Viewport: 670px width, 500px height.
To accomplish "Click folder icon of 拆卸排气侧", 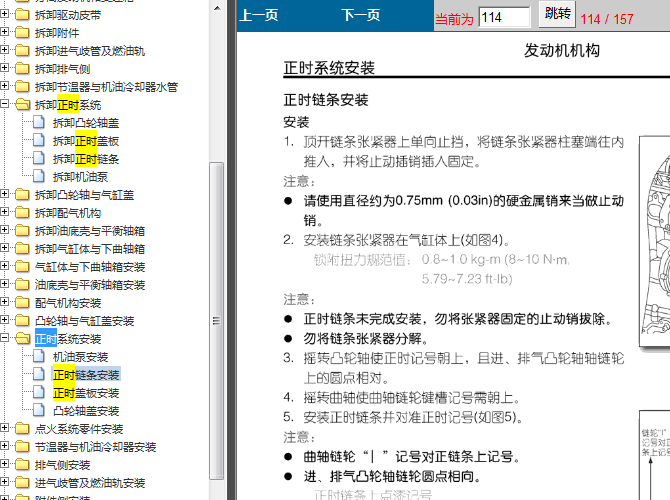I will pos(22,68).
